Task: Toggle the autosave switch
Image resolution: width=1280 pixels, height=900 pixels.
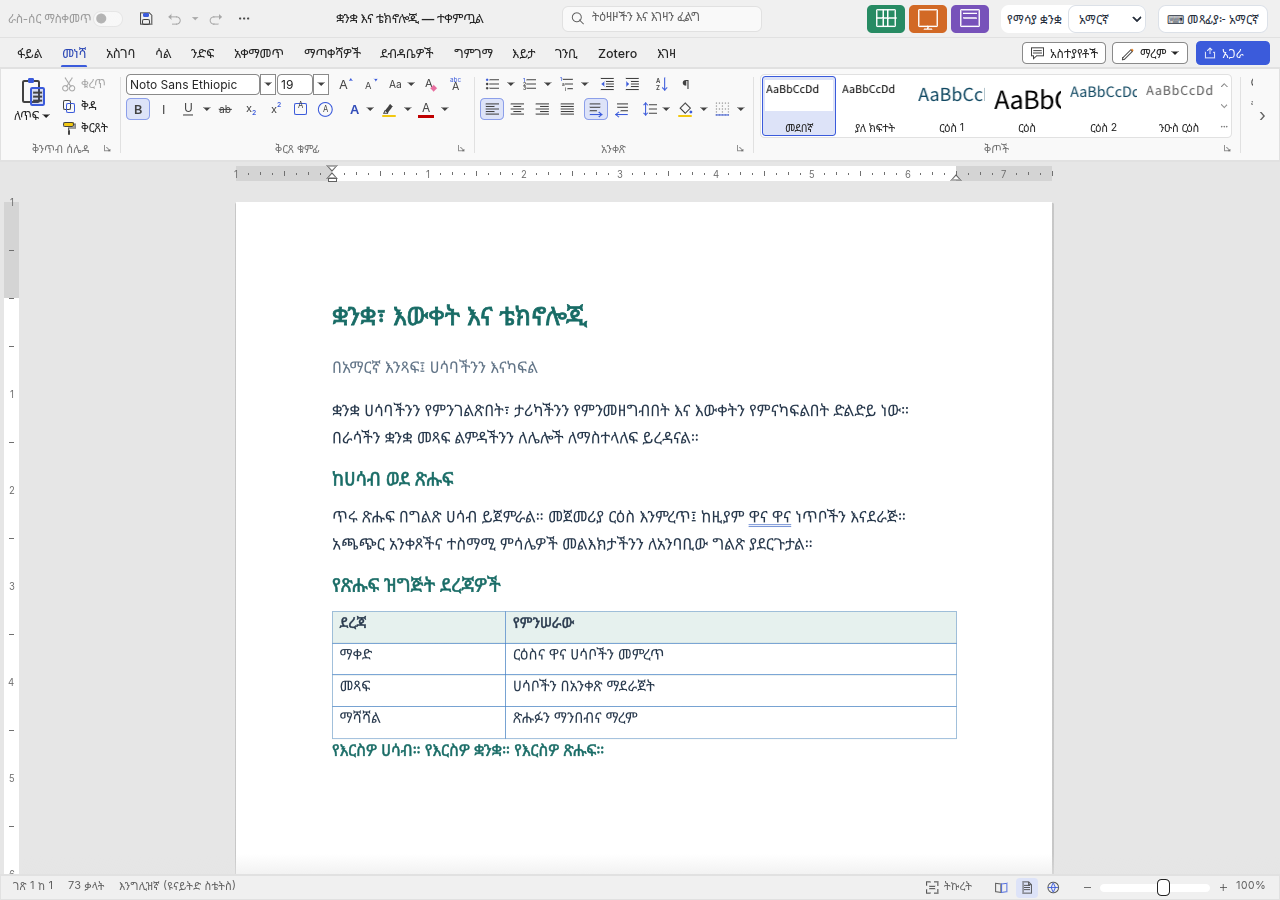Action: 108,19
